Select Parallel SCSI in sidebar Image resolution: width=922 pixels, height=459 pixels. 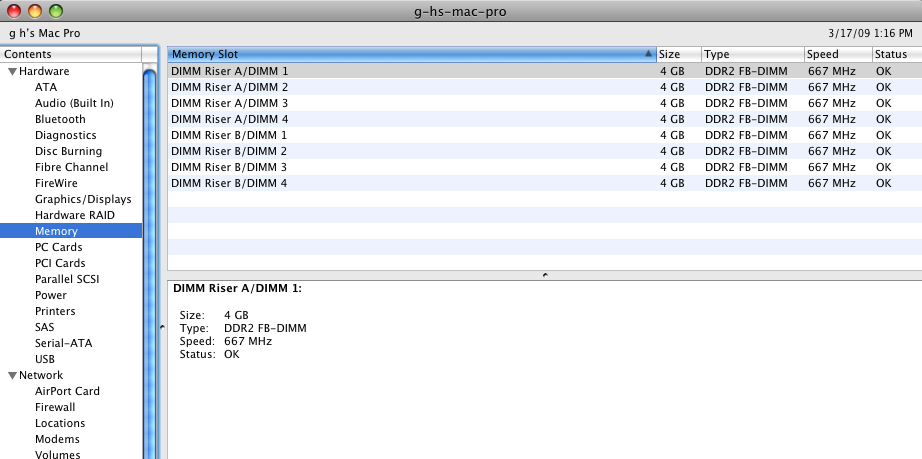point(67,279)
